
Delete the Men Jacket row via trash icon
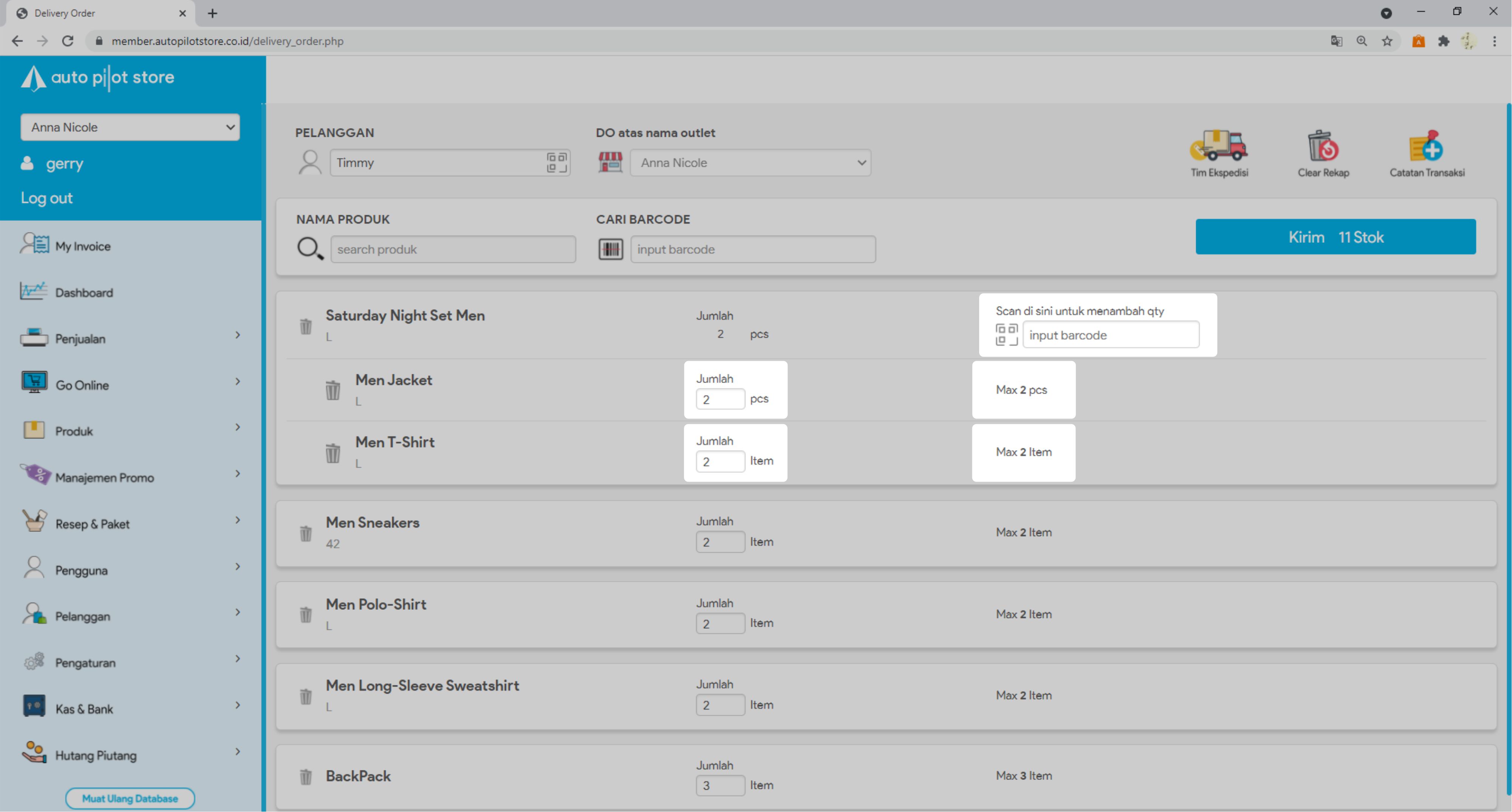click(333, 390)
